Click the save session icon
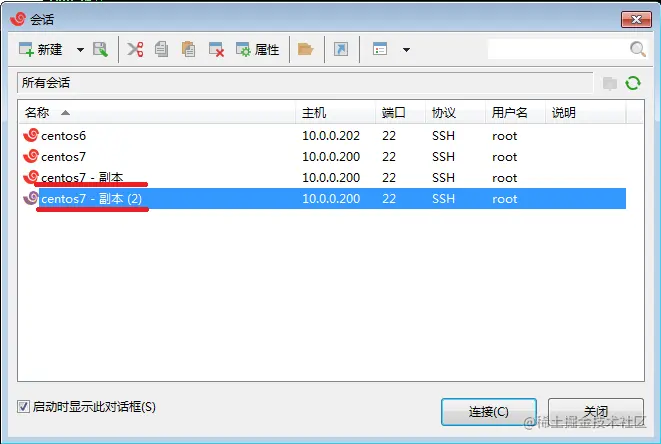Screen dimensions: 661x444 100,50
